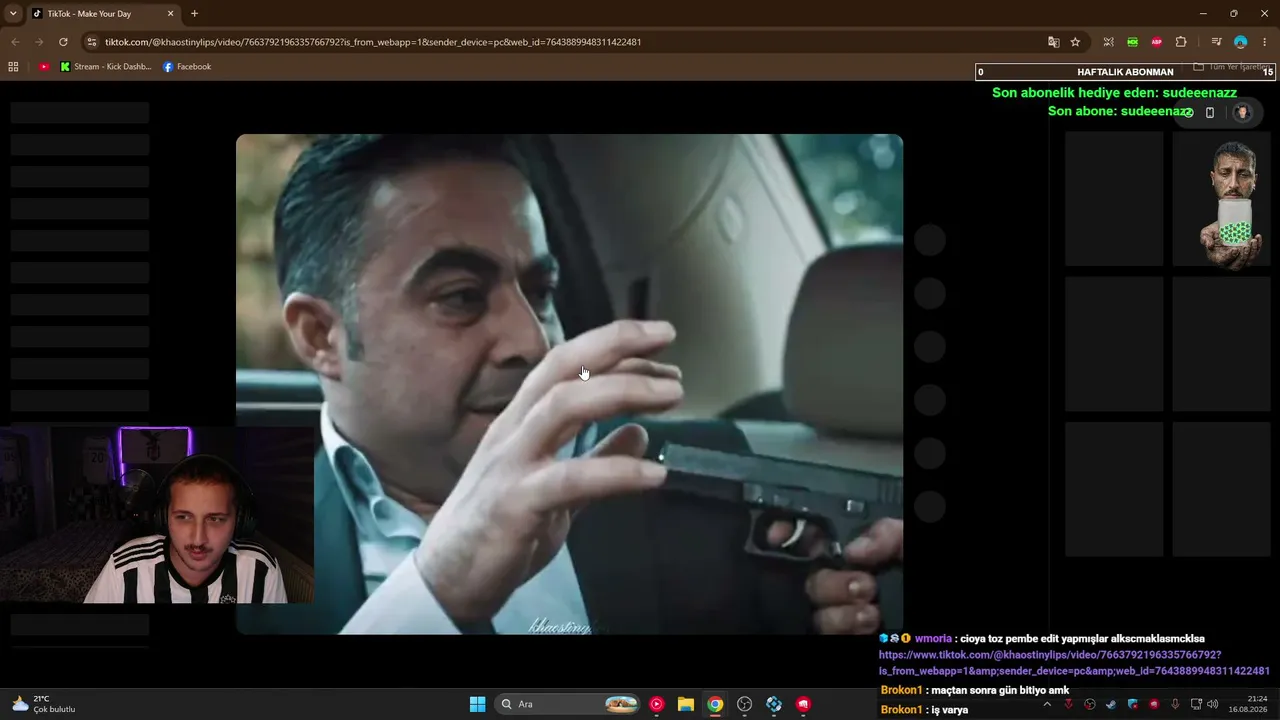Click the Google Translate icon in address bar
The image size is (1280, 720).
(1053, 42)
